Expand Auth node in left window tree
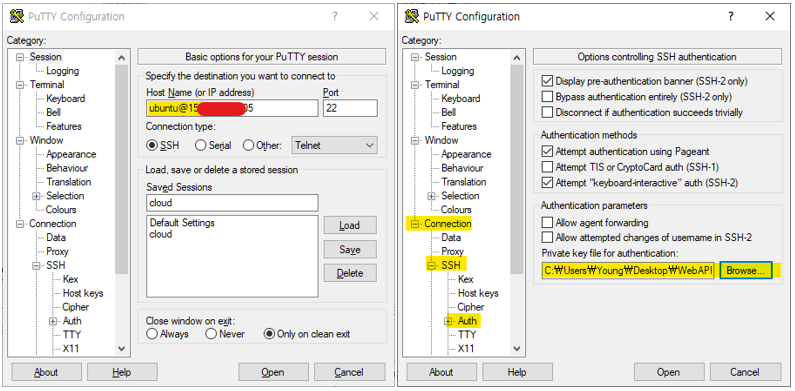795x391 pixels. pyautogui.click(x=53, y=321)
